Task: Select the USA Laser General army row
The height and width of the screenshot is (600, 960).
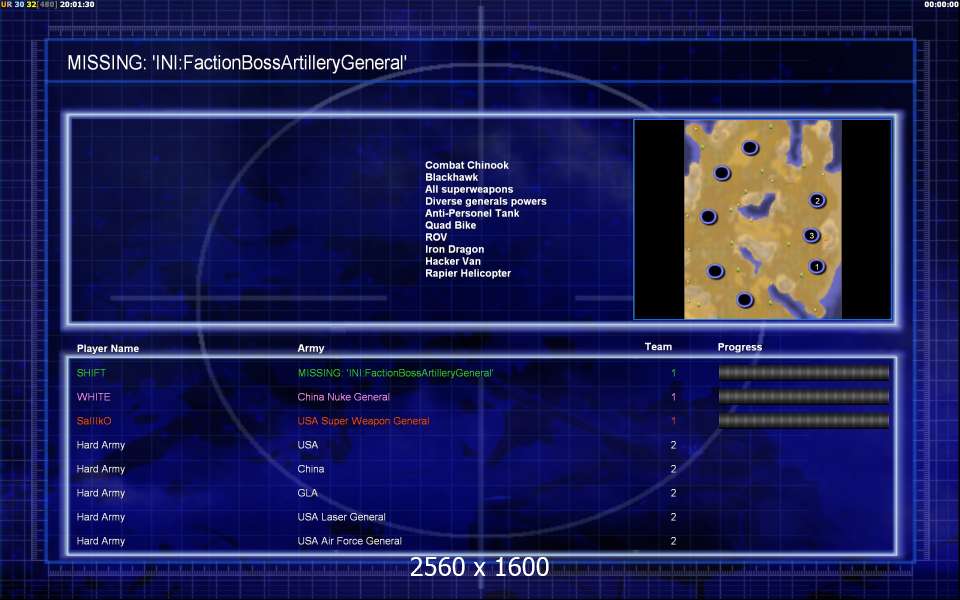Action: (x=341, y=517)
